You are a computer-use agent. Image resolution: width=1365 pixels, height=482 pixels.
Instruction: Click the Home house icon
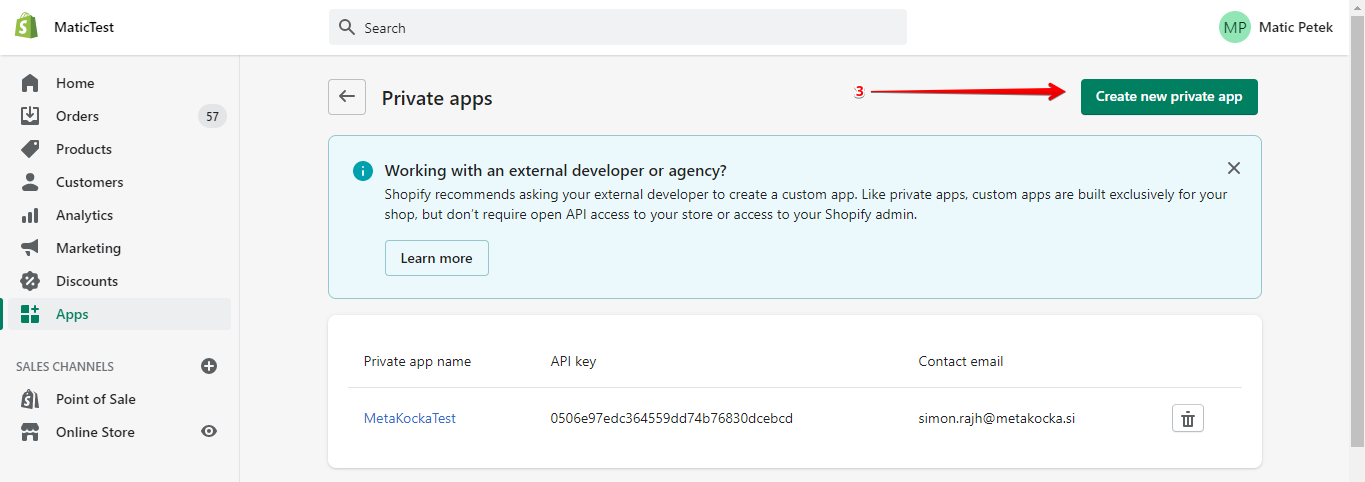click(x=30, y=83)
